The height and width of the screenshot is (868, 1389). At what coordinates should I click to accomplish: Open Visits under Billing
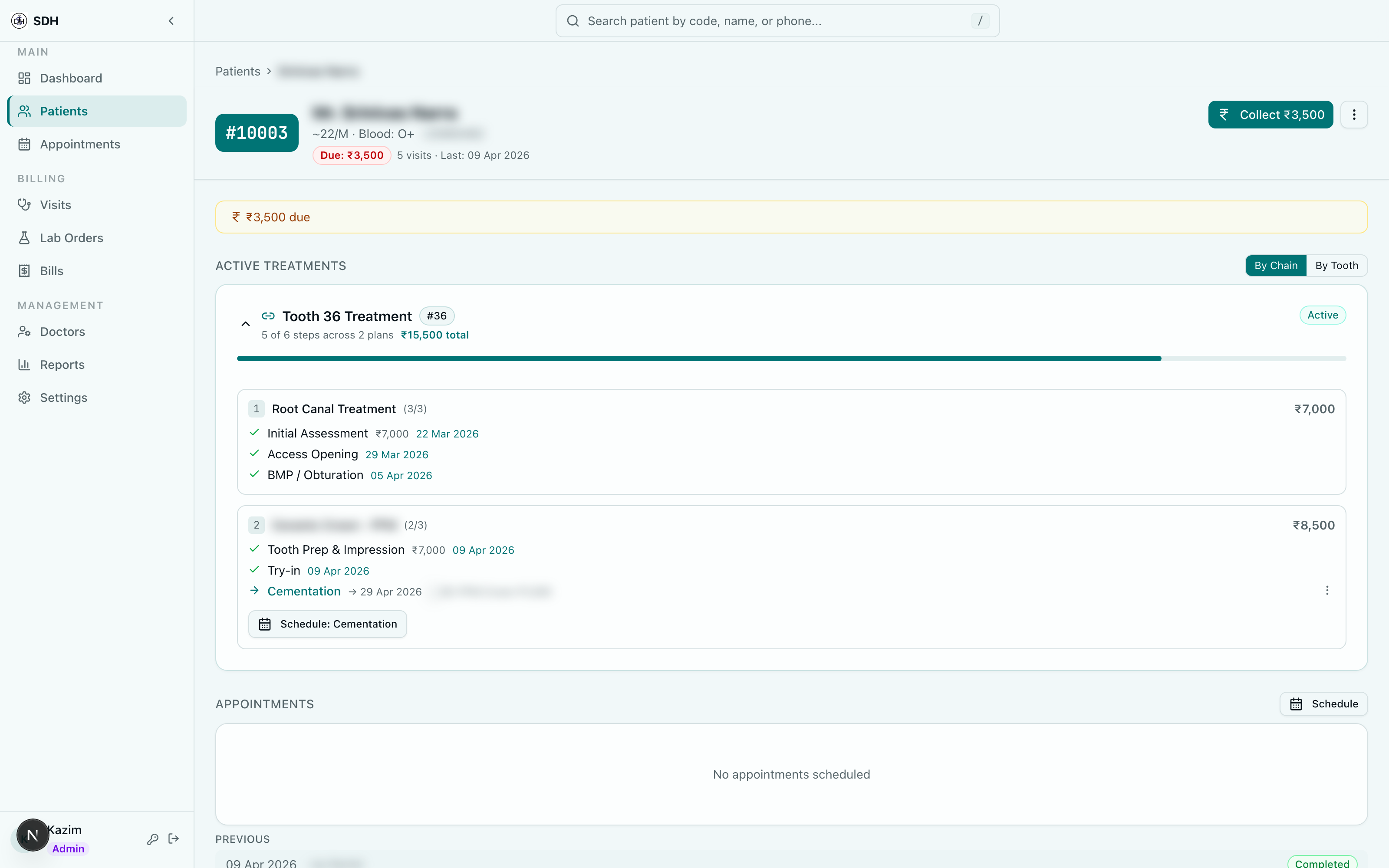coord(96,205)
